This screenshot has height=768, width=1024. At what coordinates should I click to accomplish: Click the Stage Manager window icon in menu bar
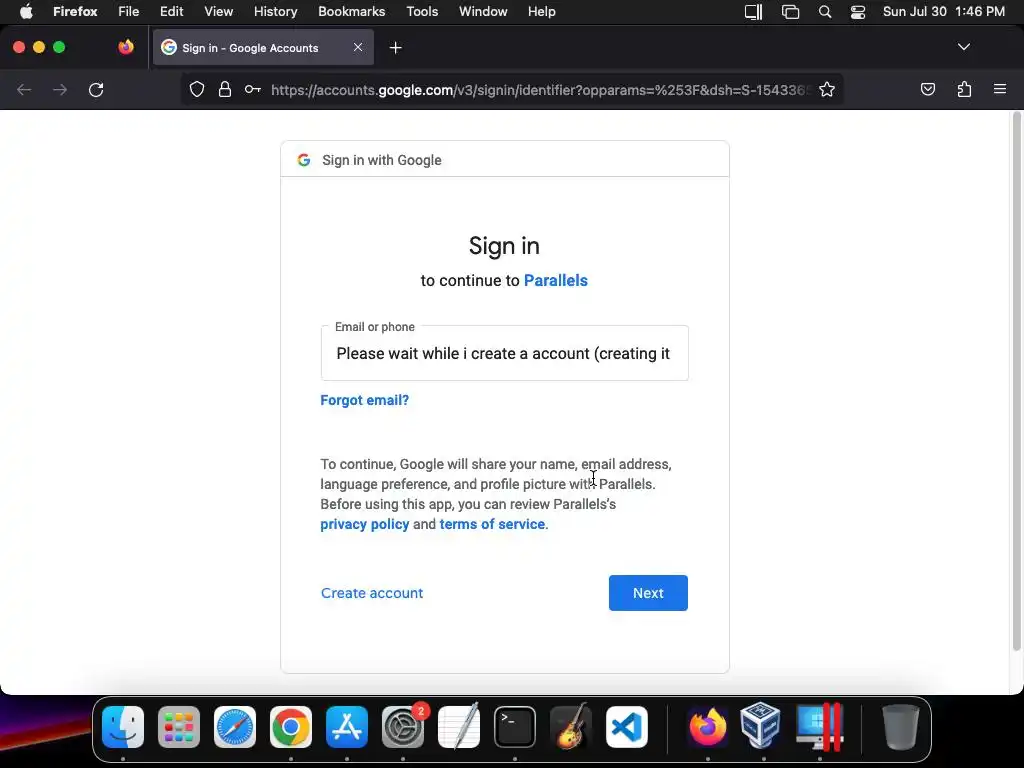790,12
